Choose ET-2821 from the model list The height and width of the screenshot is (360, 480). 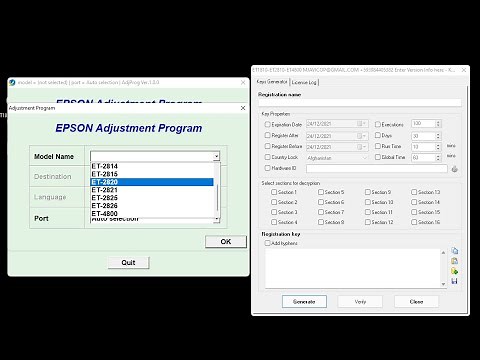pos(152,190)
